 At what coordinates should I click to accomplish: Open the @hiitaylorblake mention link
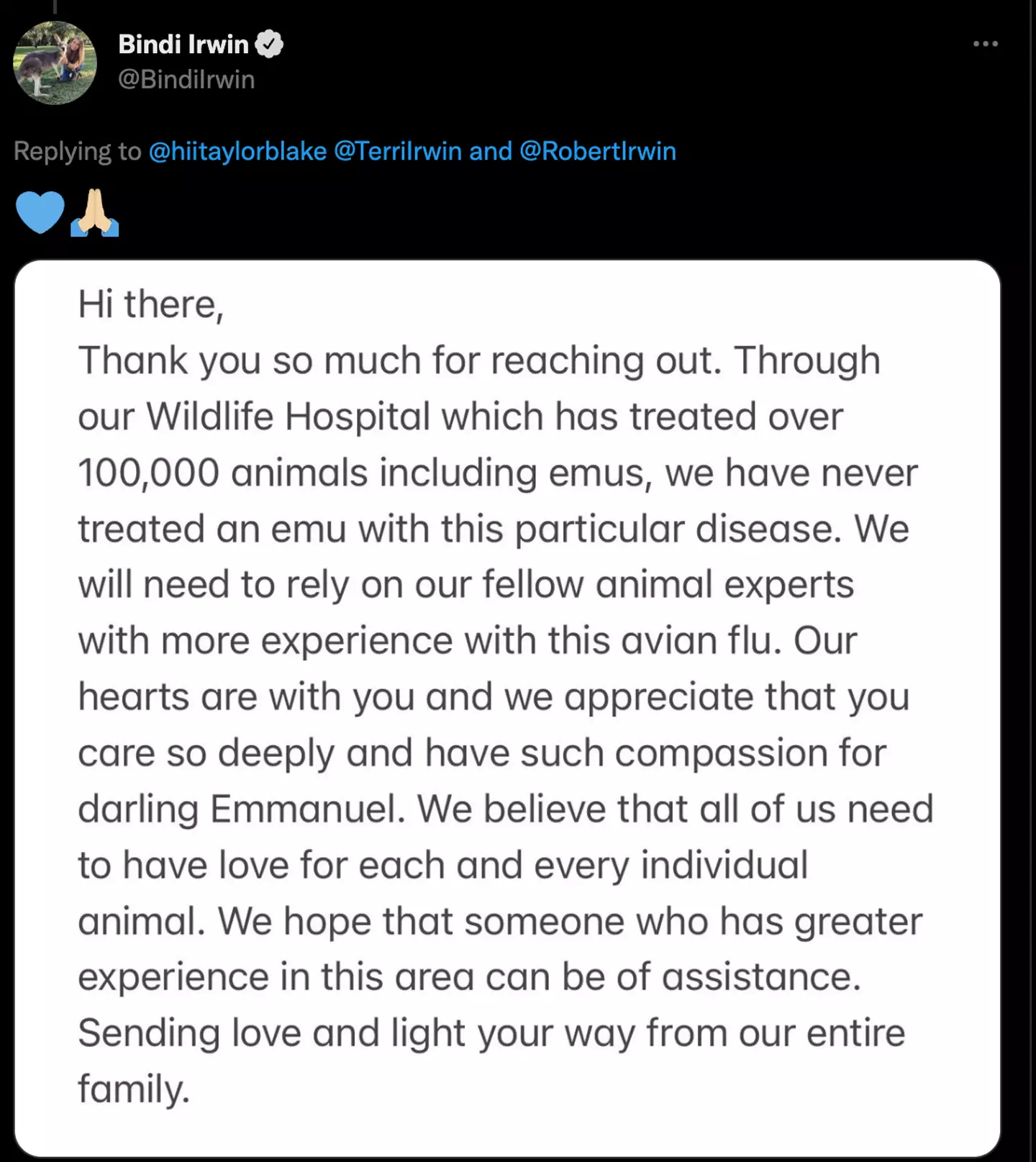(238, 151)
